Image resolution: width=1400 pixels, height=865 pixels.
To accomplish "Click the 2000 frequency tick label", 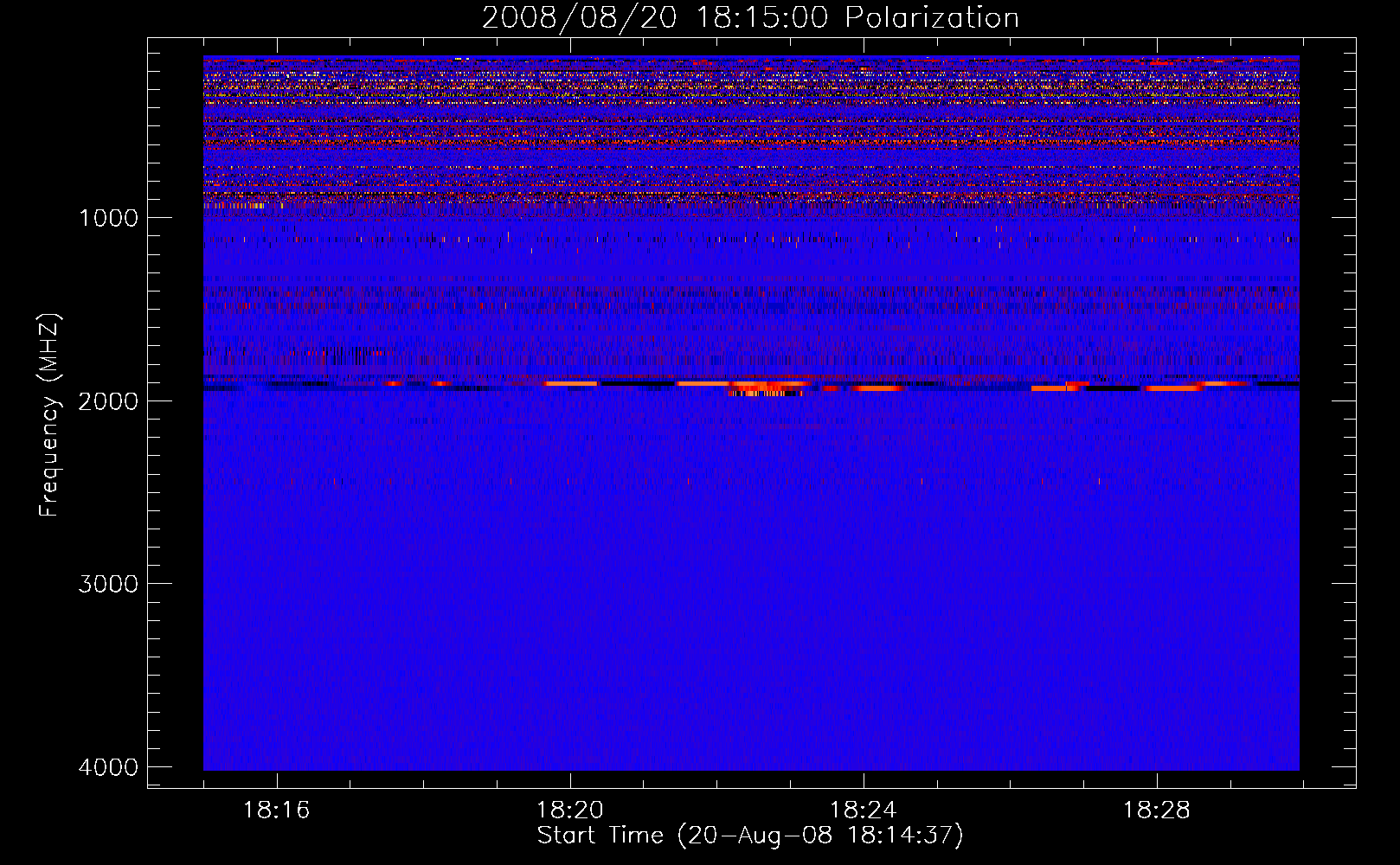I will 108,400.
